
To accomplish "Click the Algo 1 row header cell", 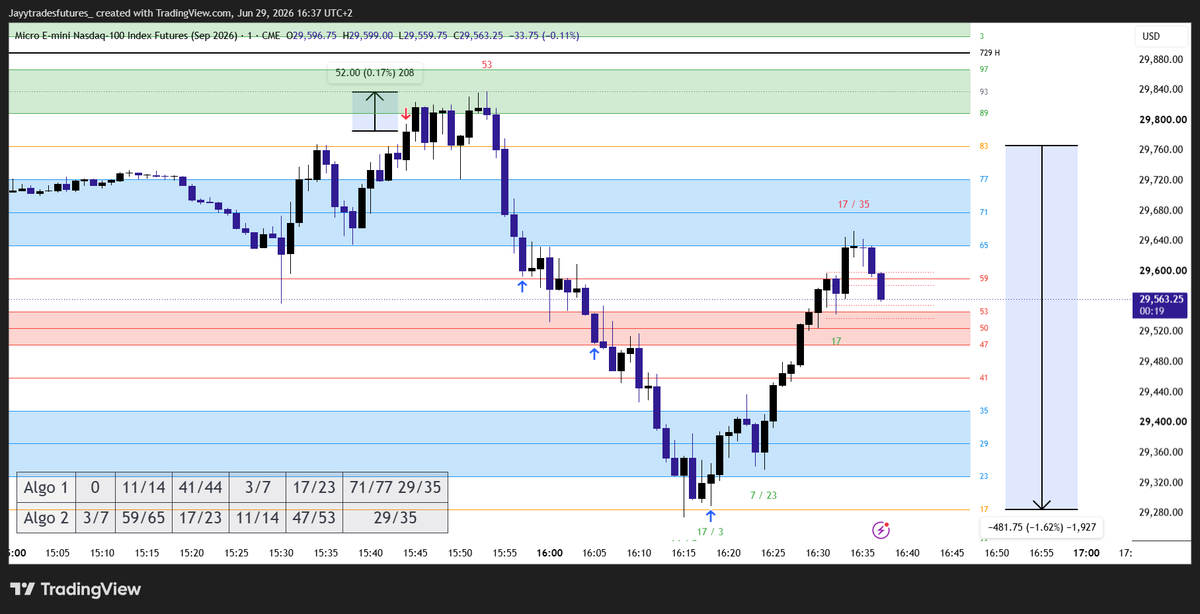I will (45, 488).
